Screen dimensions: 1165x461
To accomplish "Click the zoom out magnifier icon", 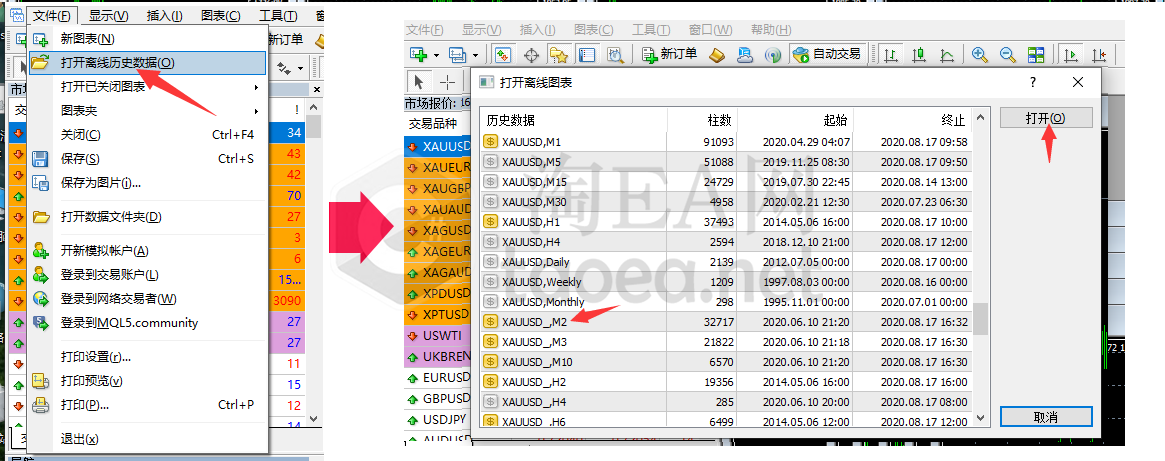I will (x=1007, y=54).
